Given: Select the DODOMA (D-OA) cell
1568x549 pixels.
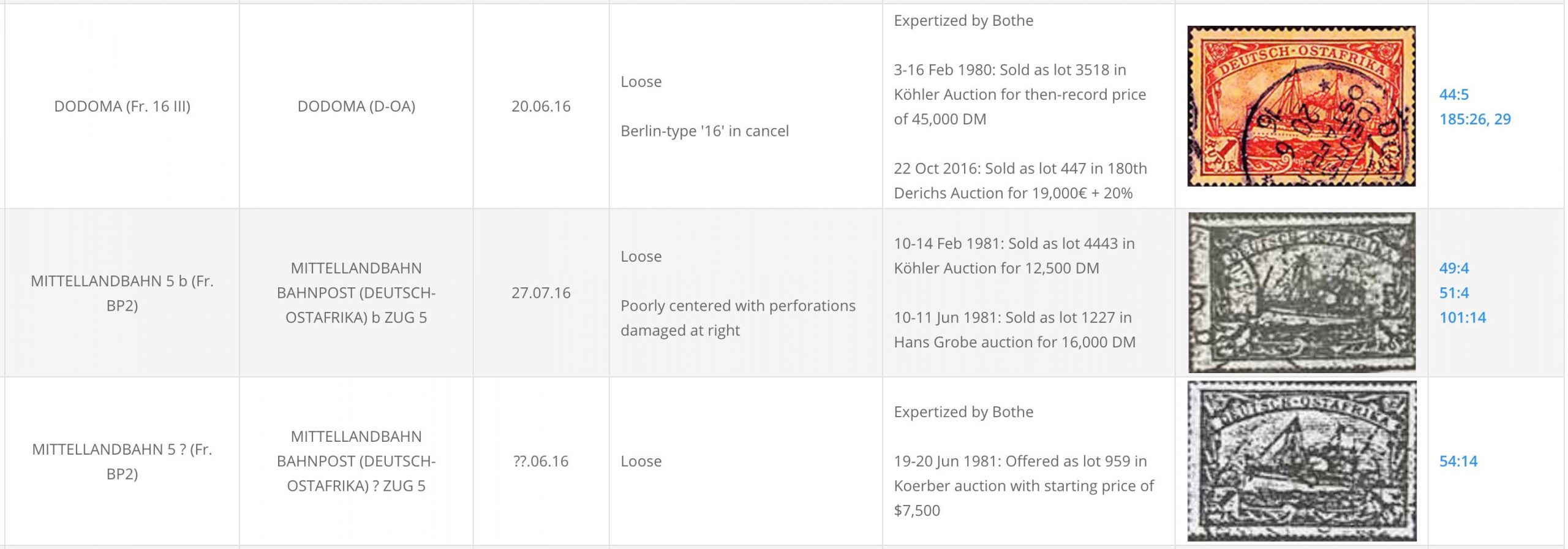Looking at the screenshot, I should tap(356, 106).
